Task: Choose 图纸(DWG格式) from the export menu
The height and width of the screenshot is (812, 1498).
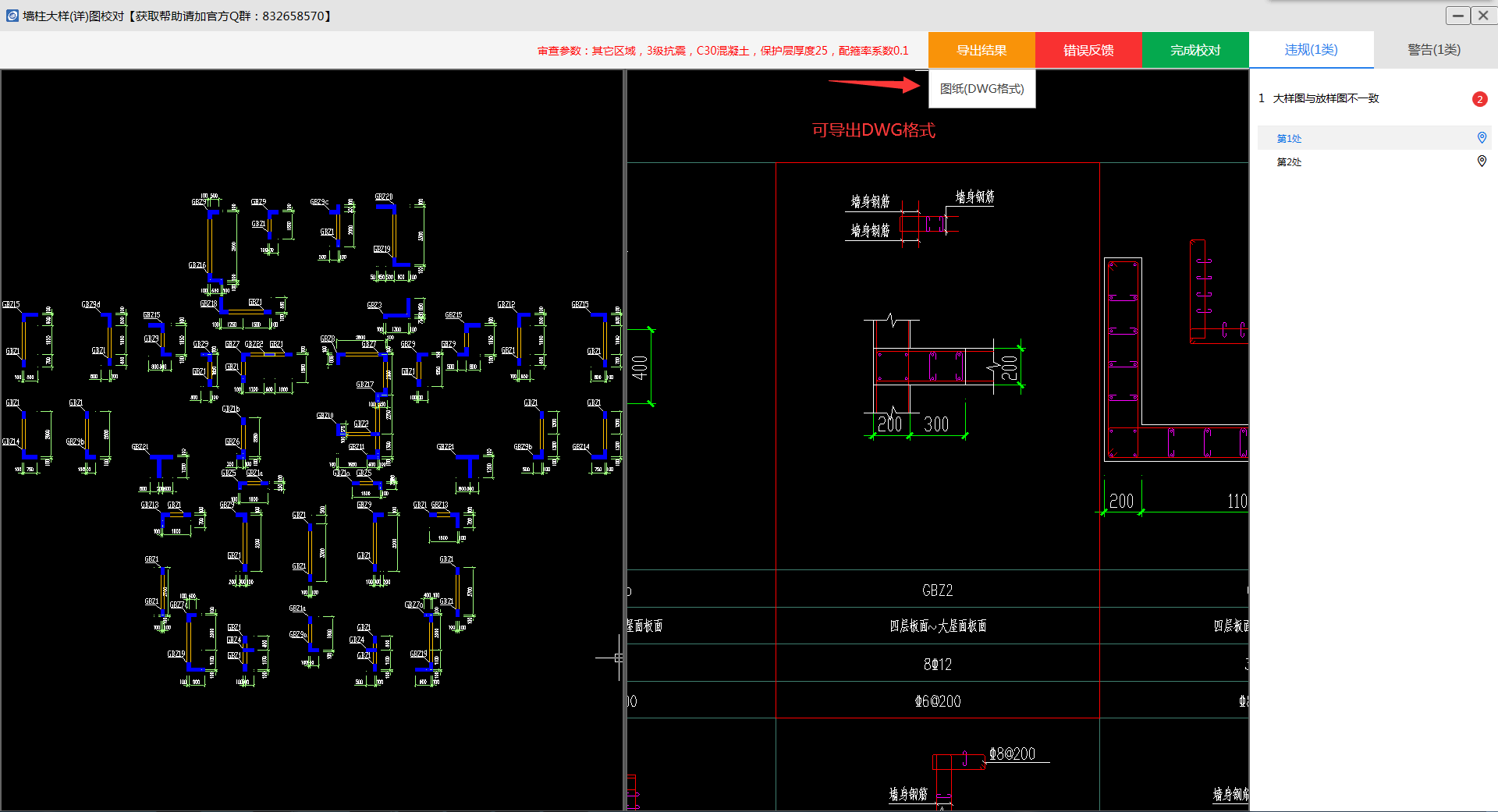Action: pos(982,89)
